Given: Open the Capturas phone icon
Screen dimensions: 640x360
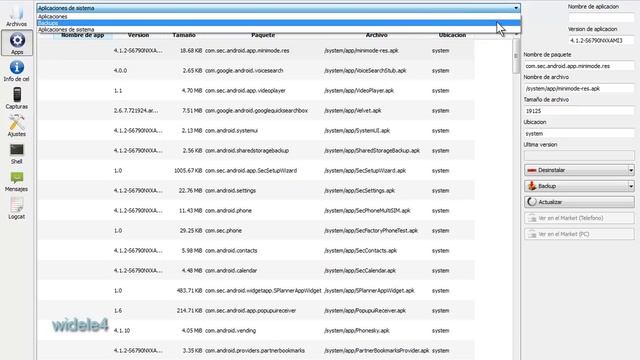Looking at the screenshot, I should 17,95.
